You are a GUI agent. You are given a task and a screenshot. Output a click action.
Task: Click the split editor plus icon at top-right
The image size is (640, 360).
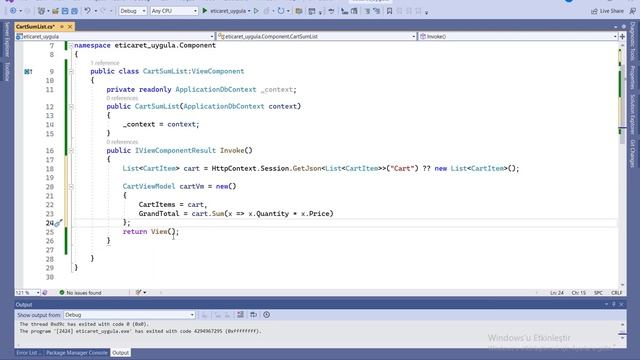(x=622, y=36)
